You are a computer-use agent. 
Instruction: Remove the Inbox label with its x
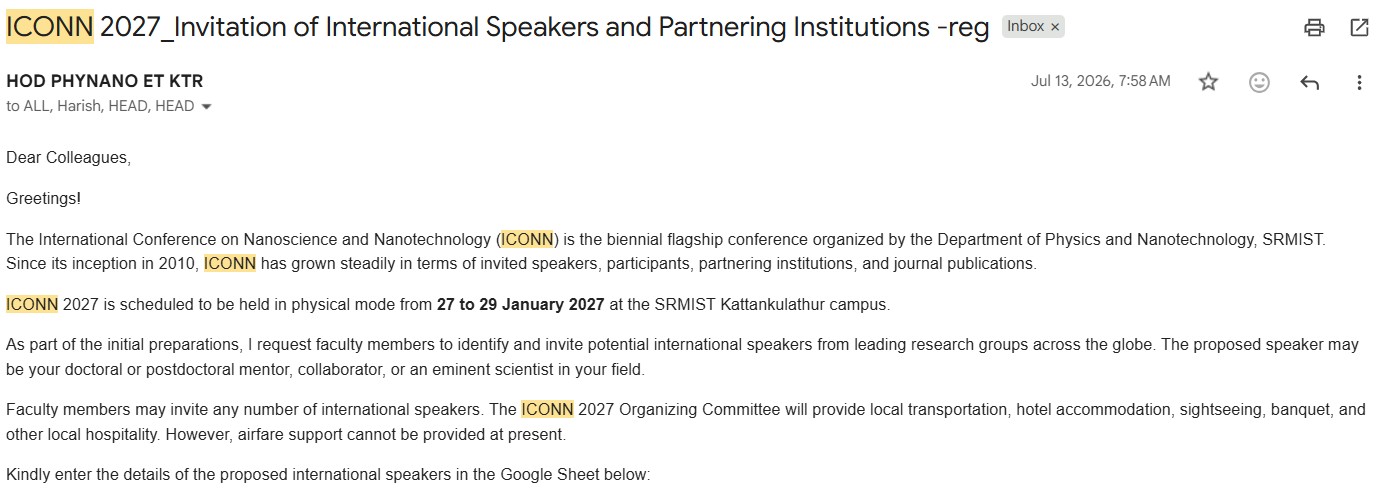coord(1054,27)
